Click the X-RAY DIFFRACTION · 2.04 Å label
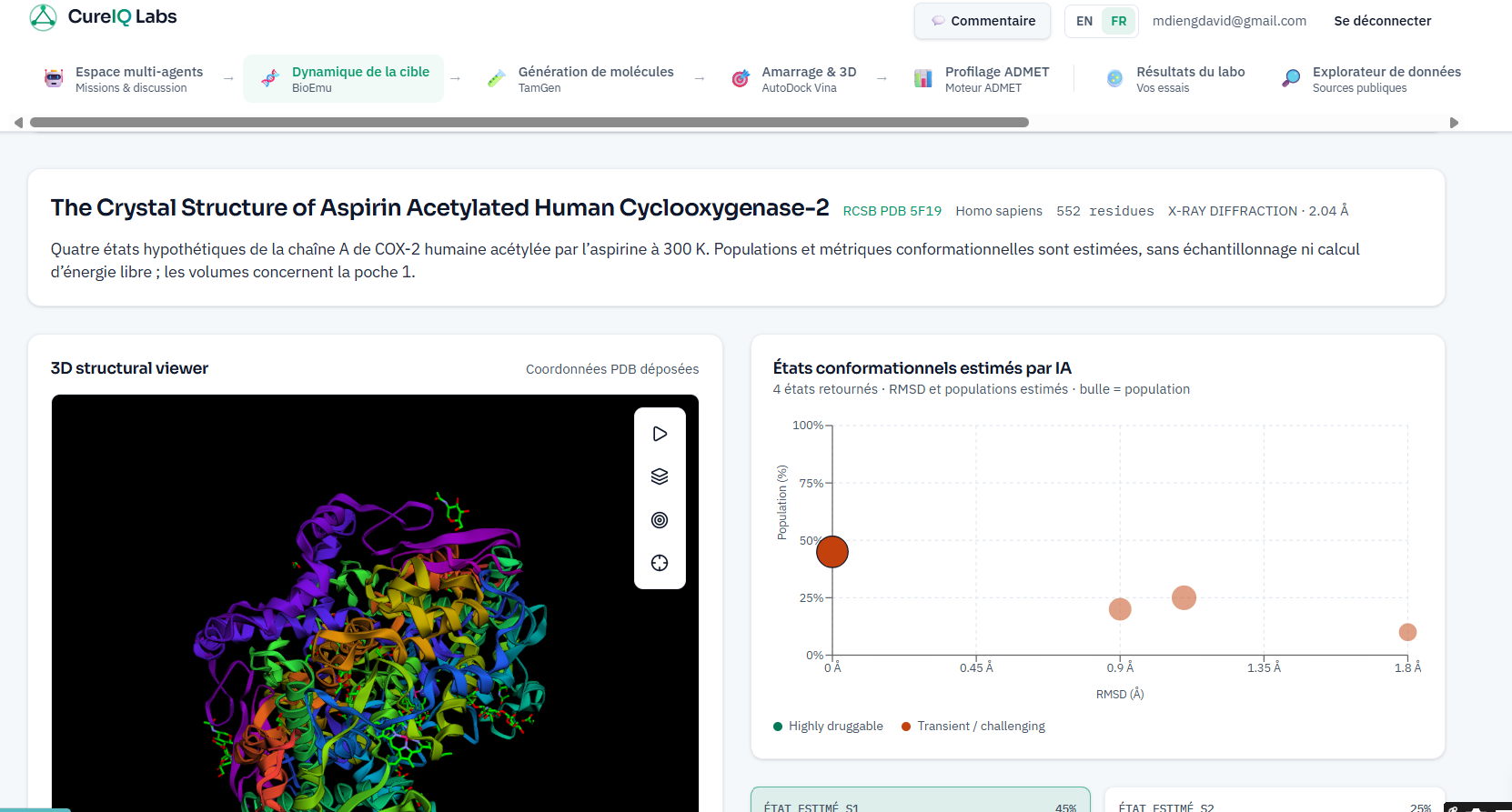Image resolution: width=1512 pixels, height=812 pixels. pyautogui.click(x=1258, y=211)
